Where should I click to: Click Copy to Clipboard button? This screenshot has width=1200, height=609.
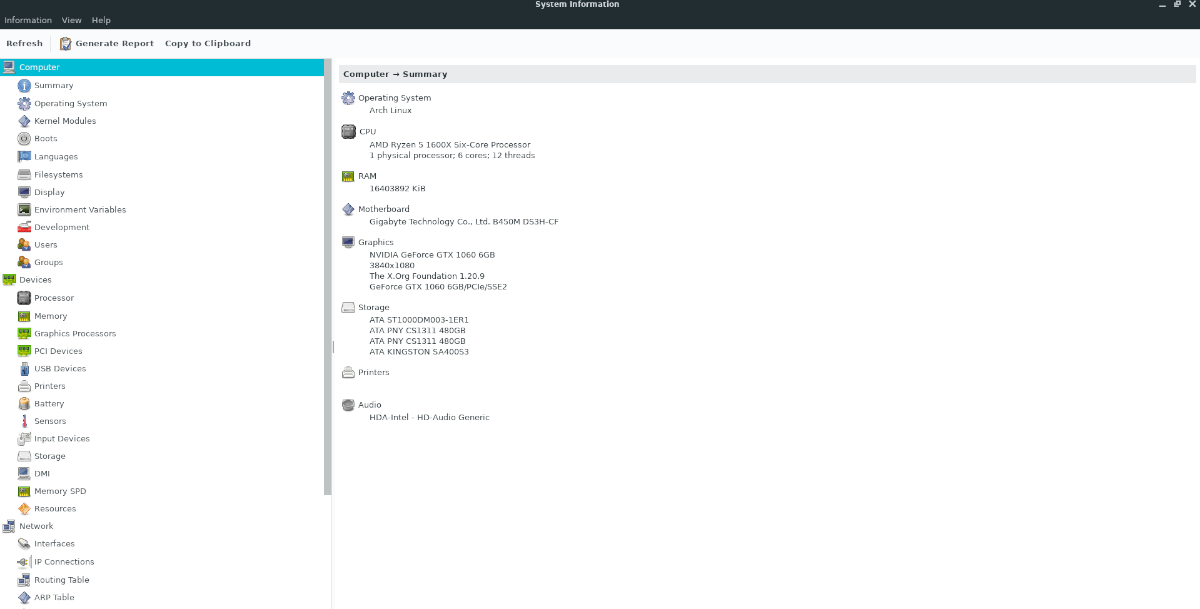coord(208,43)
